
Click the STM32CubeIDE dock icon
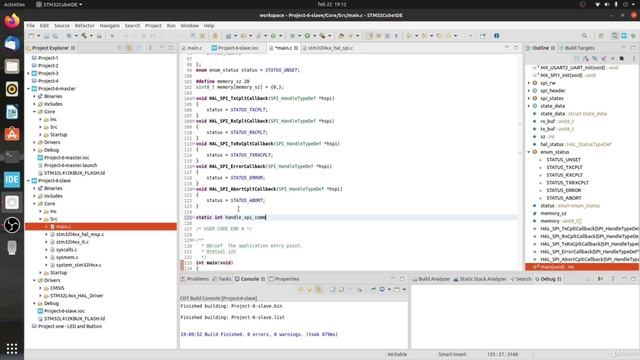click(12, 180)
